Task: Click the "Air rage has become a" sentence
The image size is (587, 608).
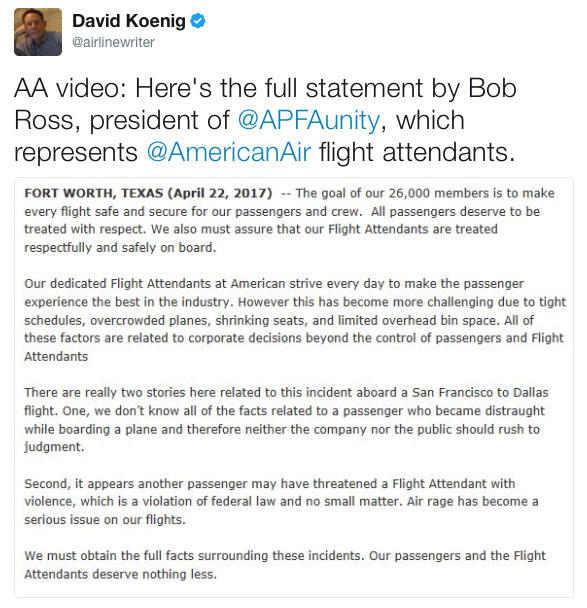Action: [473, 501]
